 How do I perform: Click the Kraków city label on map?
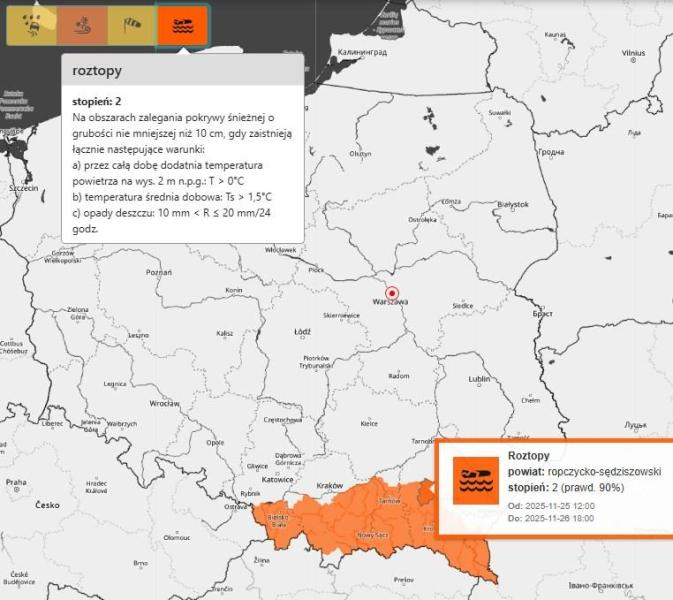[x=329, y=485]
